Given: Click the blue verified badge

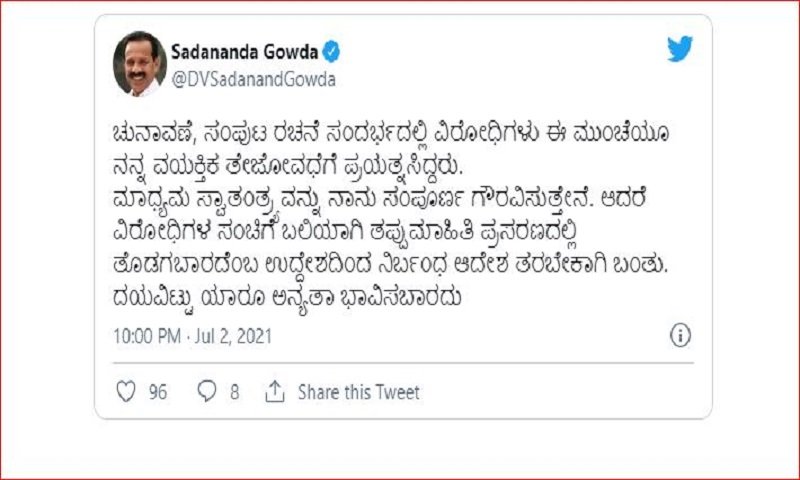Looking at the screenshot, I should click(331, 52).
